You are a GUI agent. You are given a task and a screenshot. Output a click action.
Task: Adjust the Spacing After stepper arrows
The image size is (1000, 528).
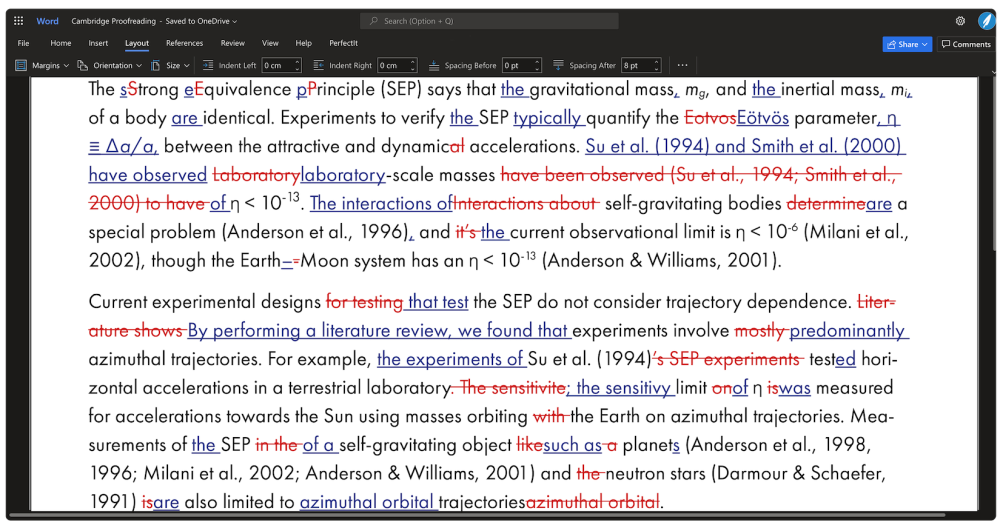coord(659,65)
